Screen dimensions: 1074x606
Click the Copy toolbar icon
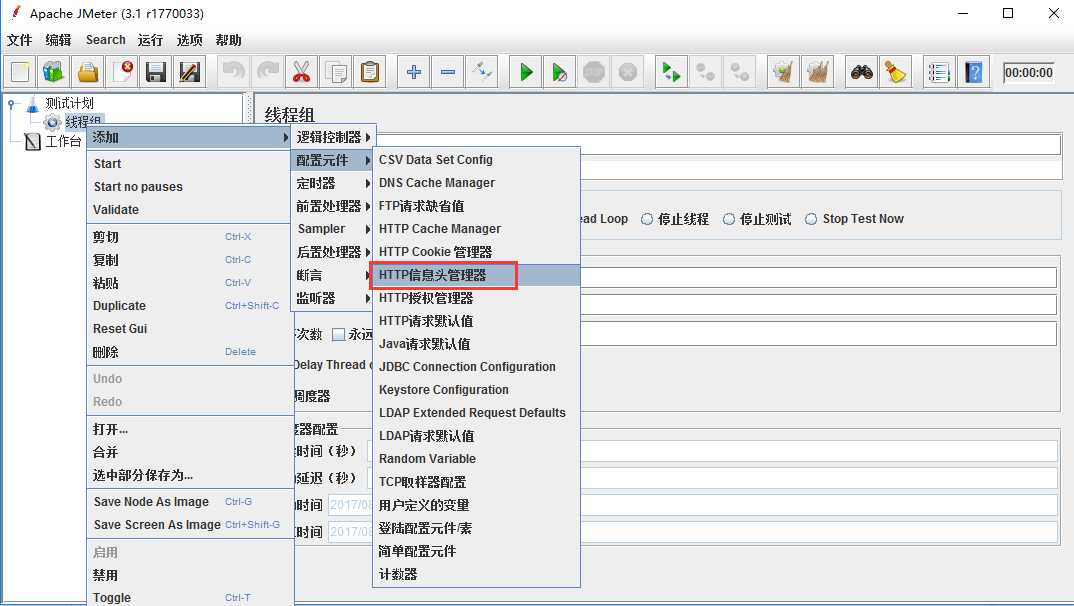336,72
